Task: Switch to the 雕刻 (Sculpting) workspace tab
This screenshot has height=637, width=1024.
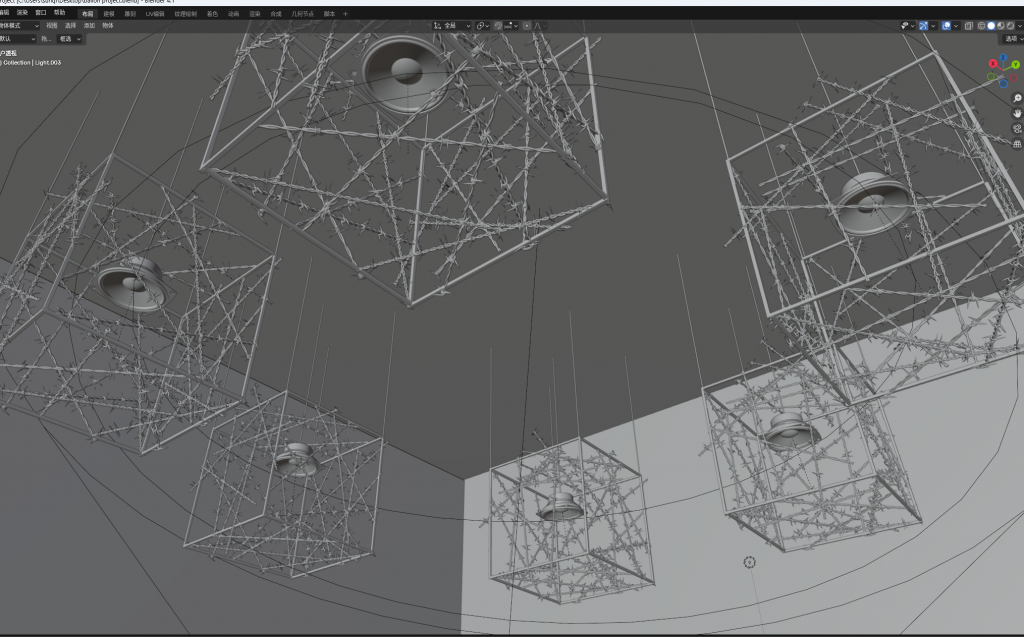Action: click(130, 14)
